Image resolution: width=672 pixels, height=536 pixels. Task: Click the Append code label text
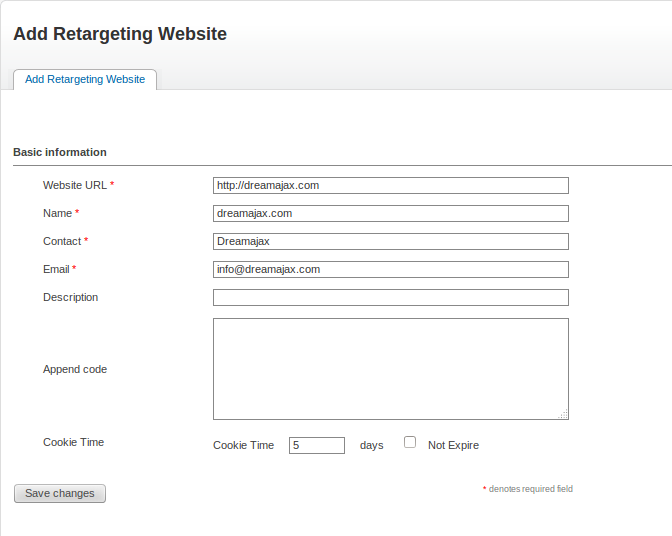[75, 369]
